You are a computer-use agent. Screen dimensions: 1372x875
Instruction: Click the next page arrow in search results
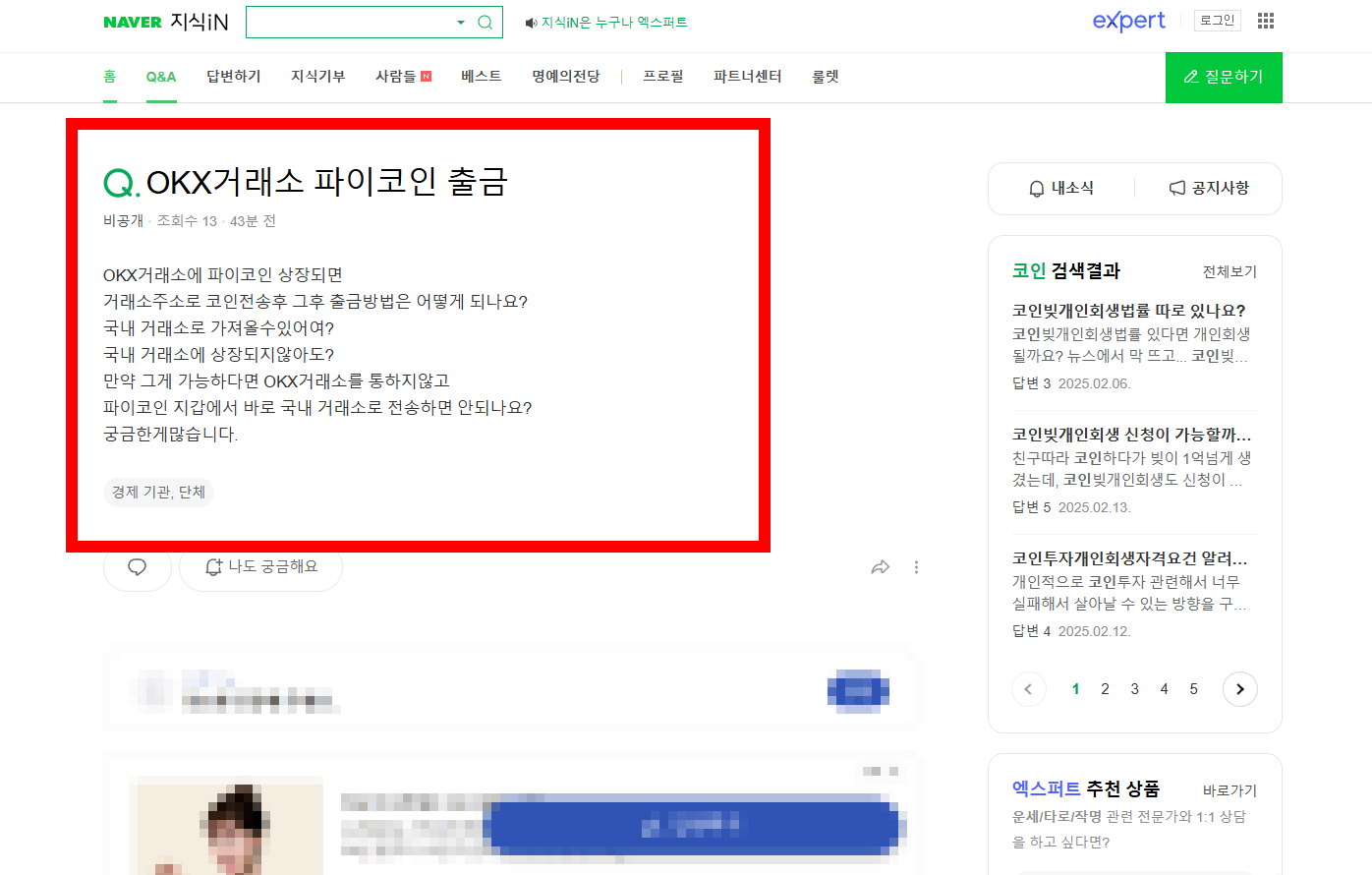[1240, 689]
